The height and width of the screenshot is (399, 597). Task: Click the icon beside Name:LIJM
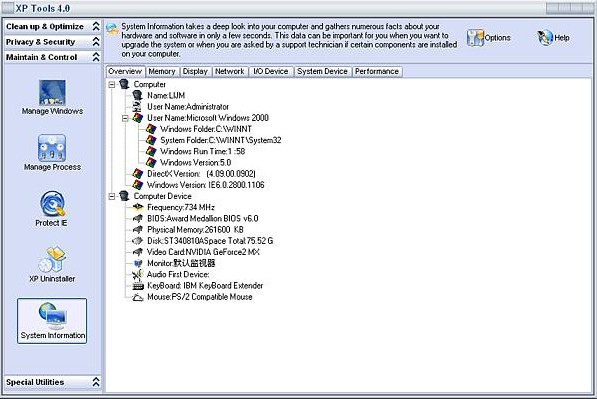137,96
